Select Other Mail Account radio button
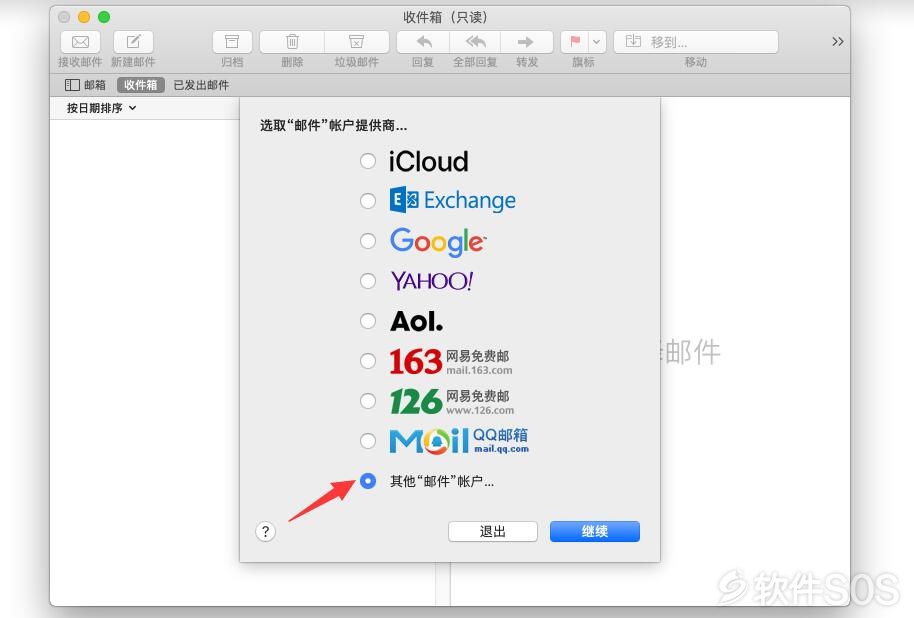 368,481
